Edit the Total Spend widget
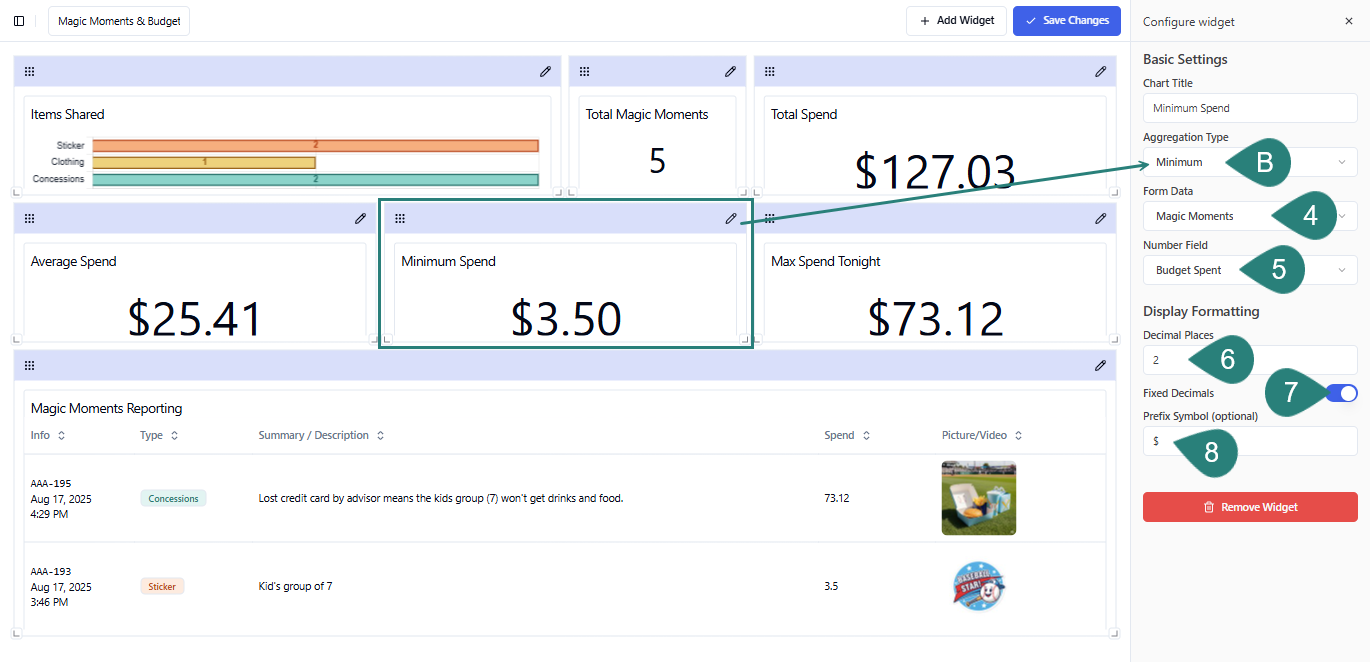Screen dimensions: 1370x662 1100,71
